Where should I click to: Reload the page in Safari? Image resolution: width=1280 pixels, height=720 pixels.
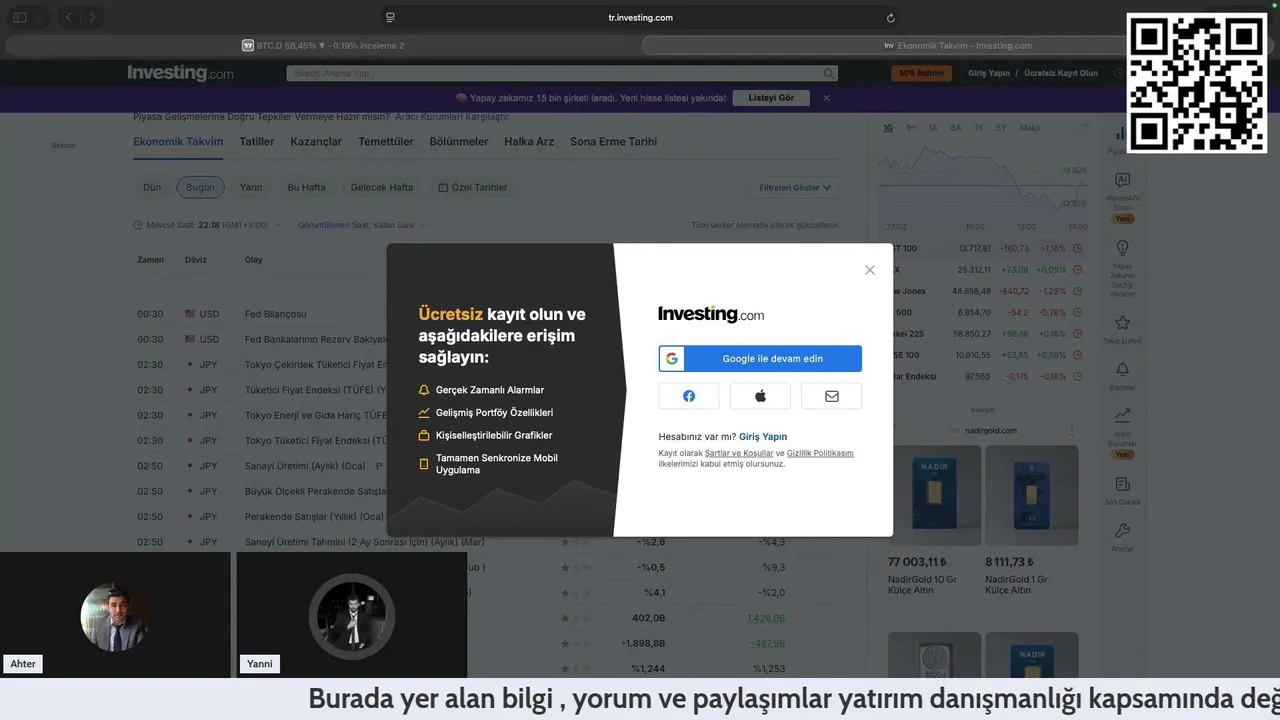point(890,17)
